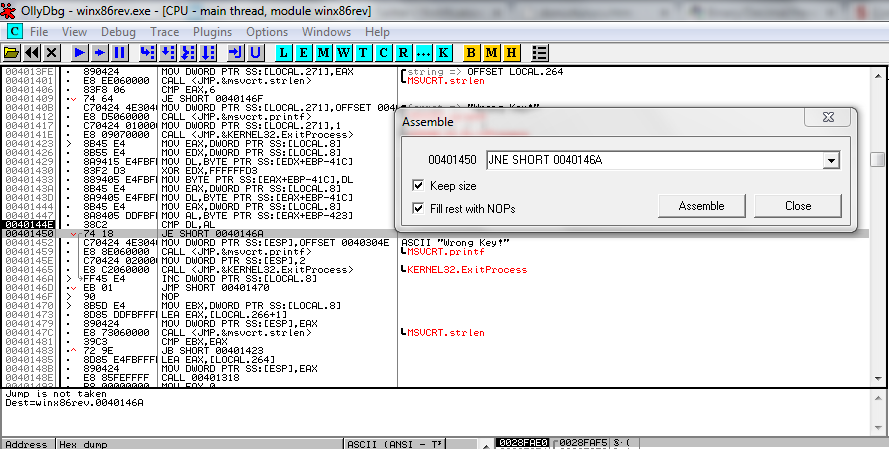The height and width of the screenshot is (449, 889).
Task: Toggle Fill rest with NOPs checkbox
Action: 418,208
